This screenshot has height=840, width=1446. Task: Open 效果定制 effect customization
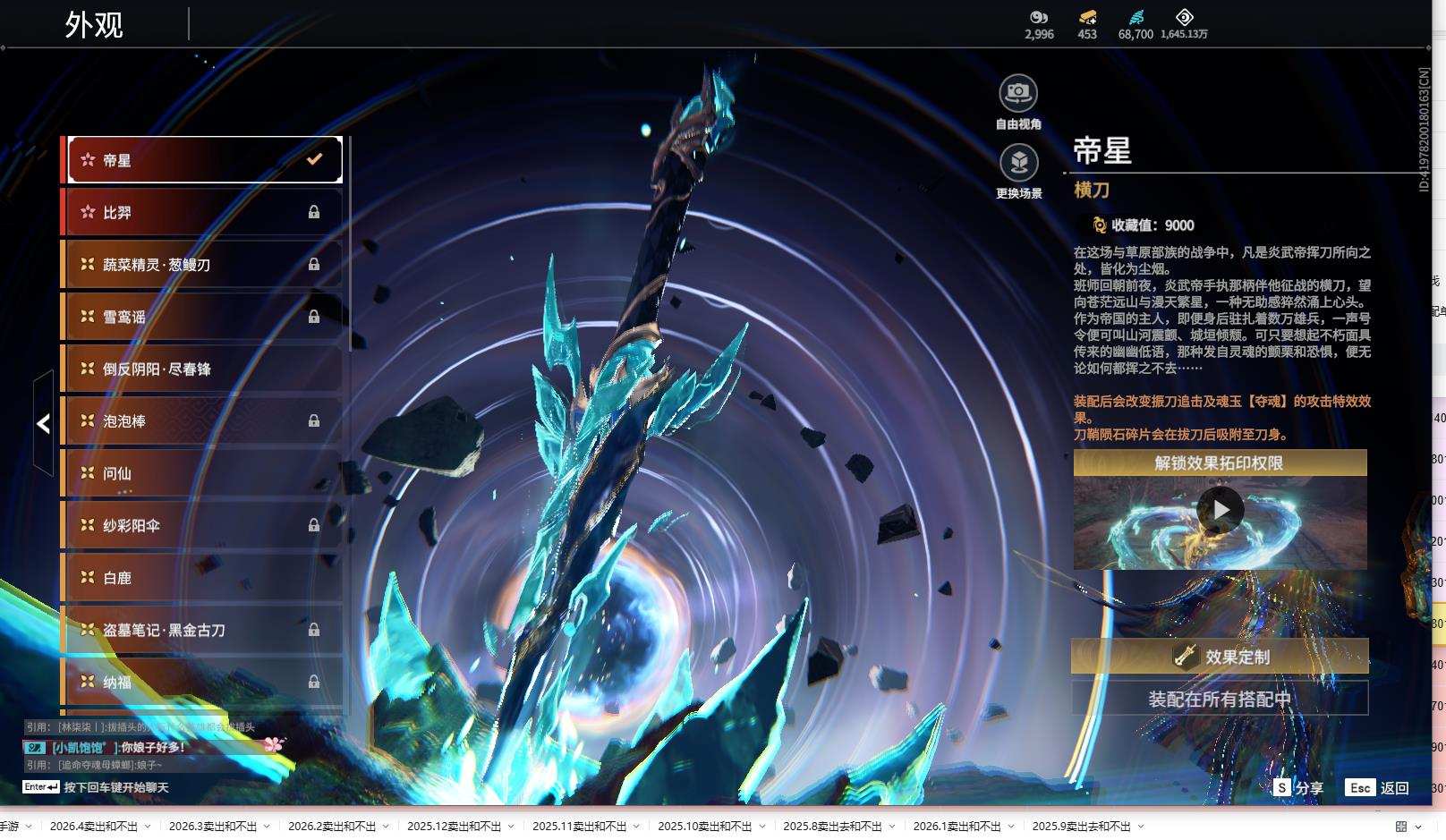tap(1220, 657)
